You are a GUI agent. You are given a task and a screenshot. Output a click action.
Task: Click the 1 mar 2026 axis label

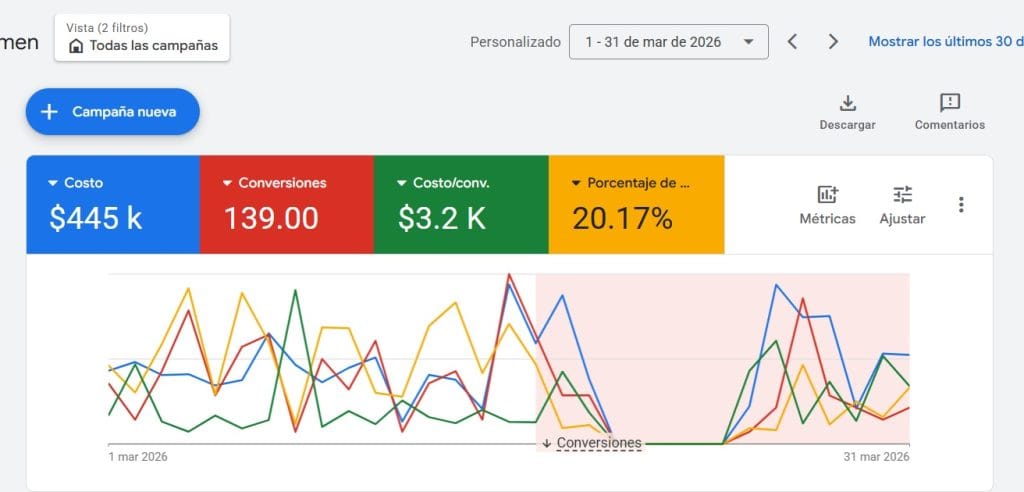(138, 457)
